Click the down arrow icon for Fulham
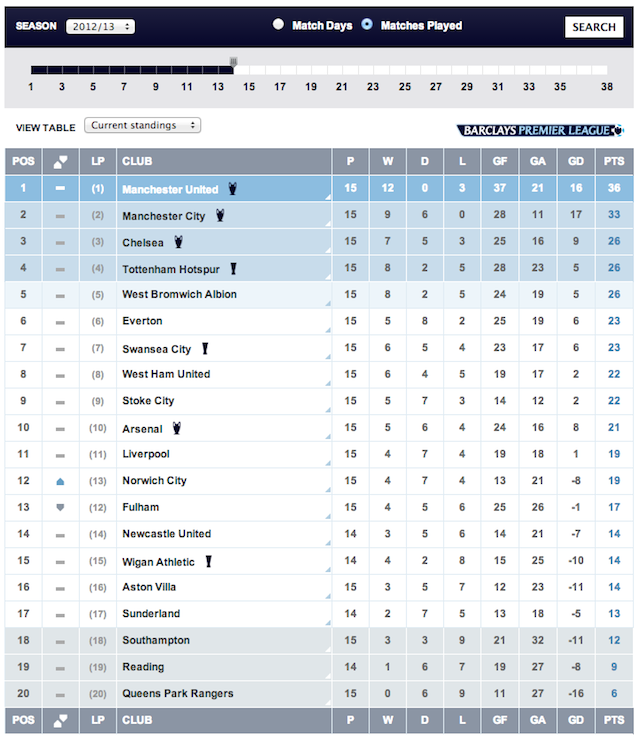The height and width of the screenshot is (738, 640). (60, 507)
